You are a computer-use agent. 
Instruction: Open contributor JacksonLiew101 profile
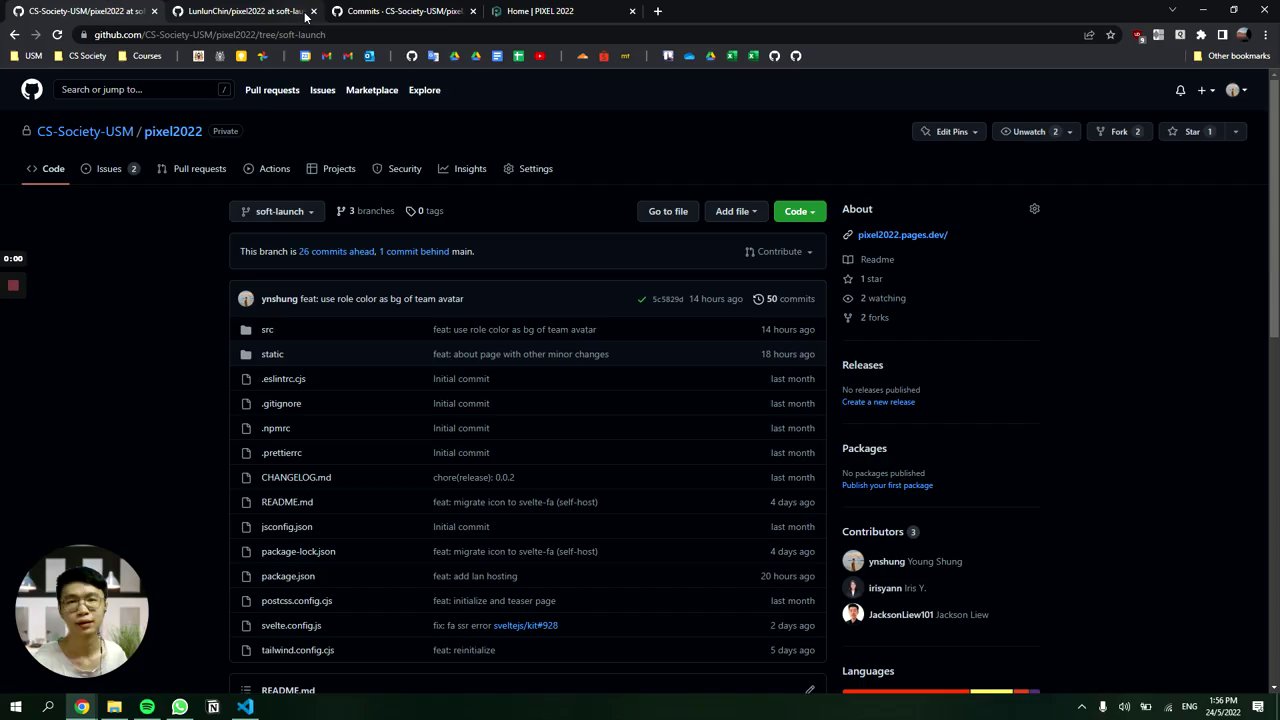900,615
